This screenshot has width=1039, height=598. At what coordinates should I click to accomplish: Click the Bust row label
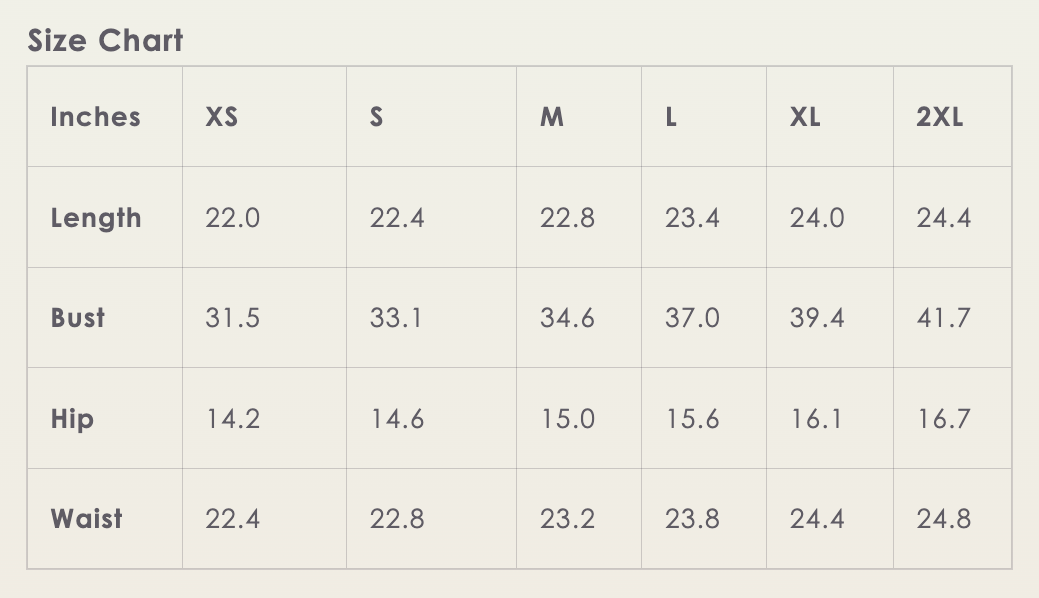coord(78,318)
